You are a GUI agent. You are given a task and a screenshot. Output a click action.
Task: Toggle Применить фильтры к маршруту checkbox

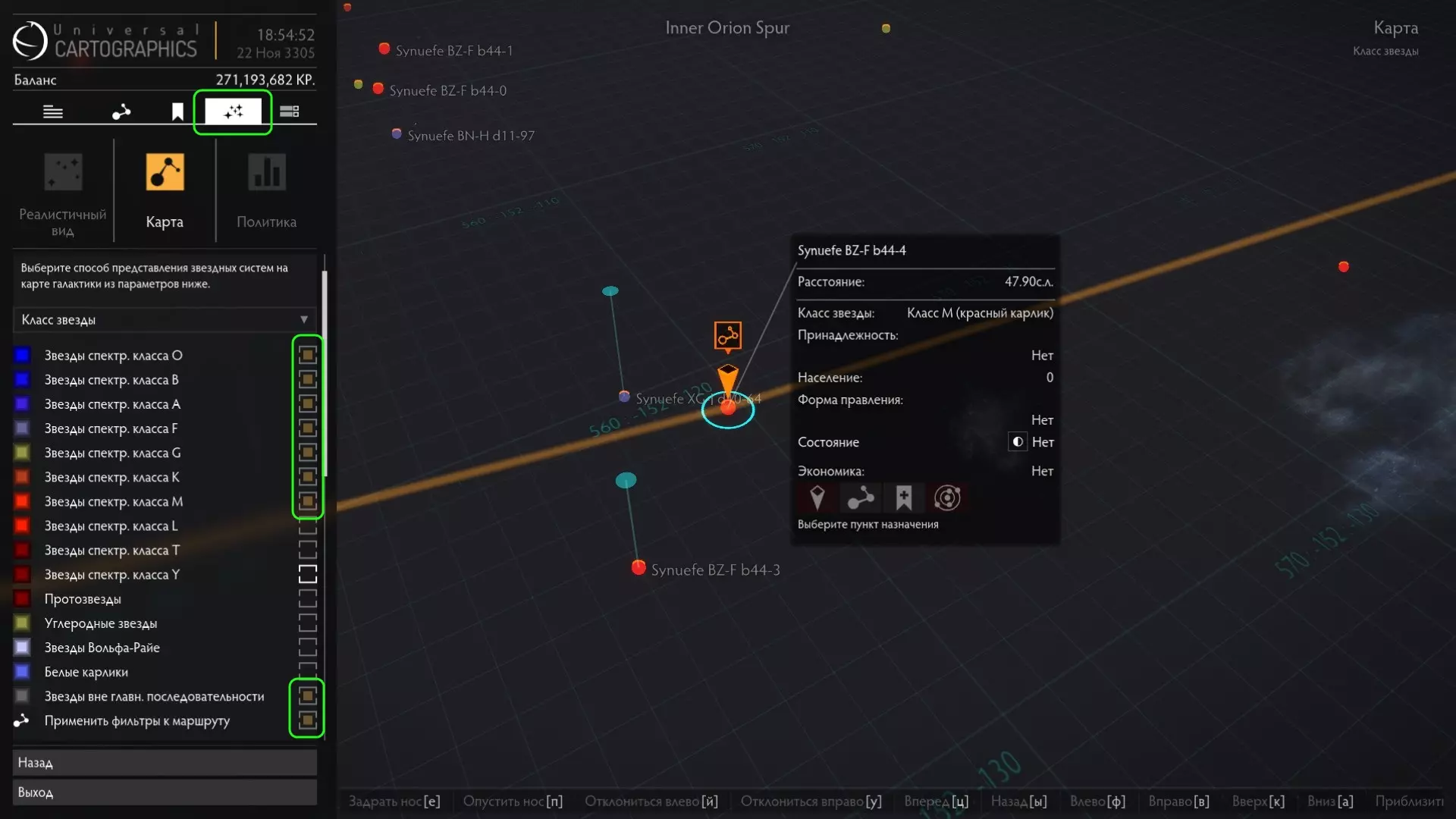click(307, 720)
